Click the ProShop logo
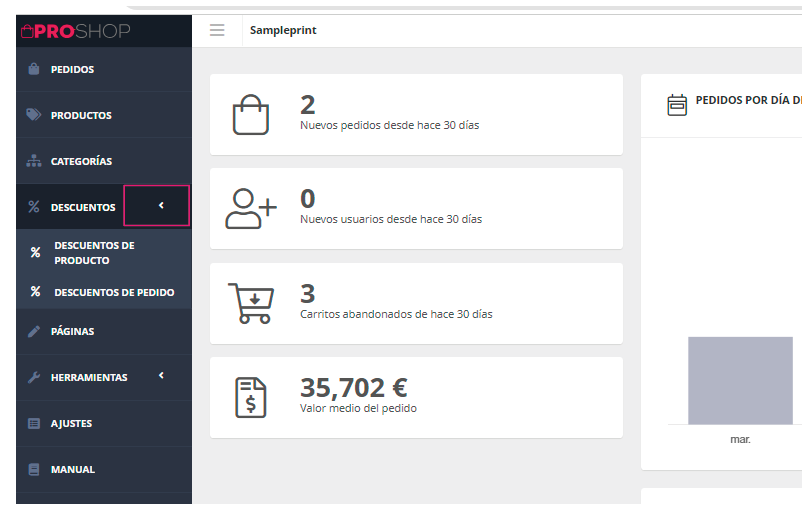 [76, 31]
